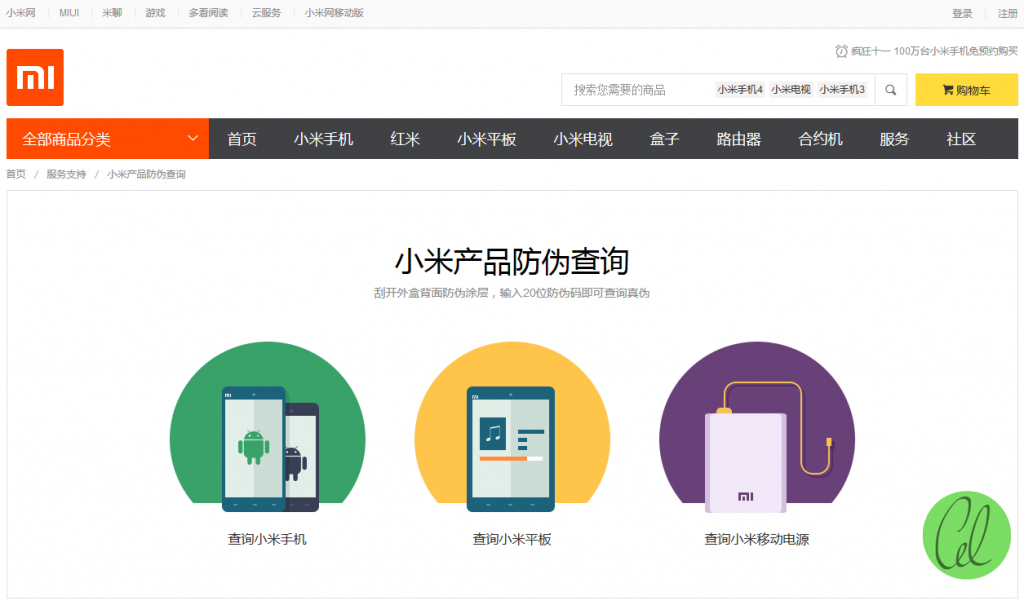
Task: Open the purple power bank illustration
Action: point(757,427)
